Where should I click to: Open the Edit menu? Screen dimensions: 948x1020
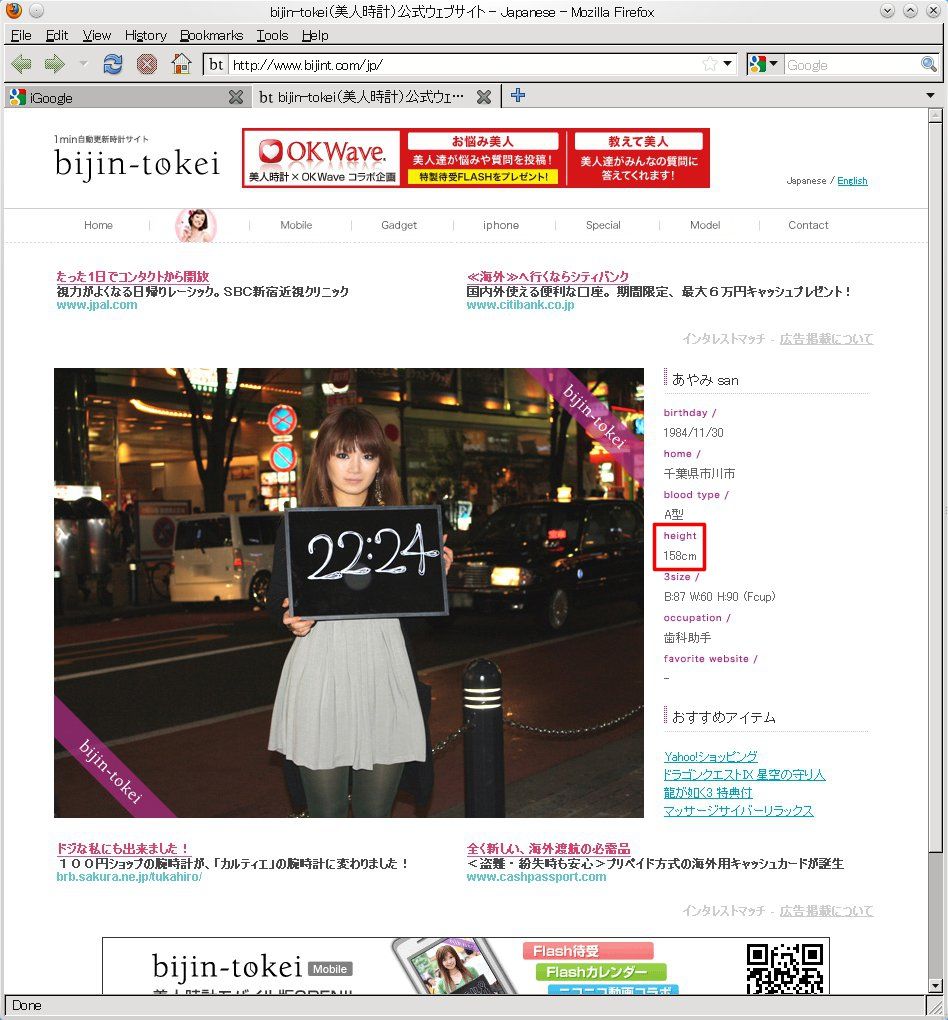(x=57, y=35)
